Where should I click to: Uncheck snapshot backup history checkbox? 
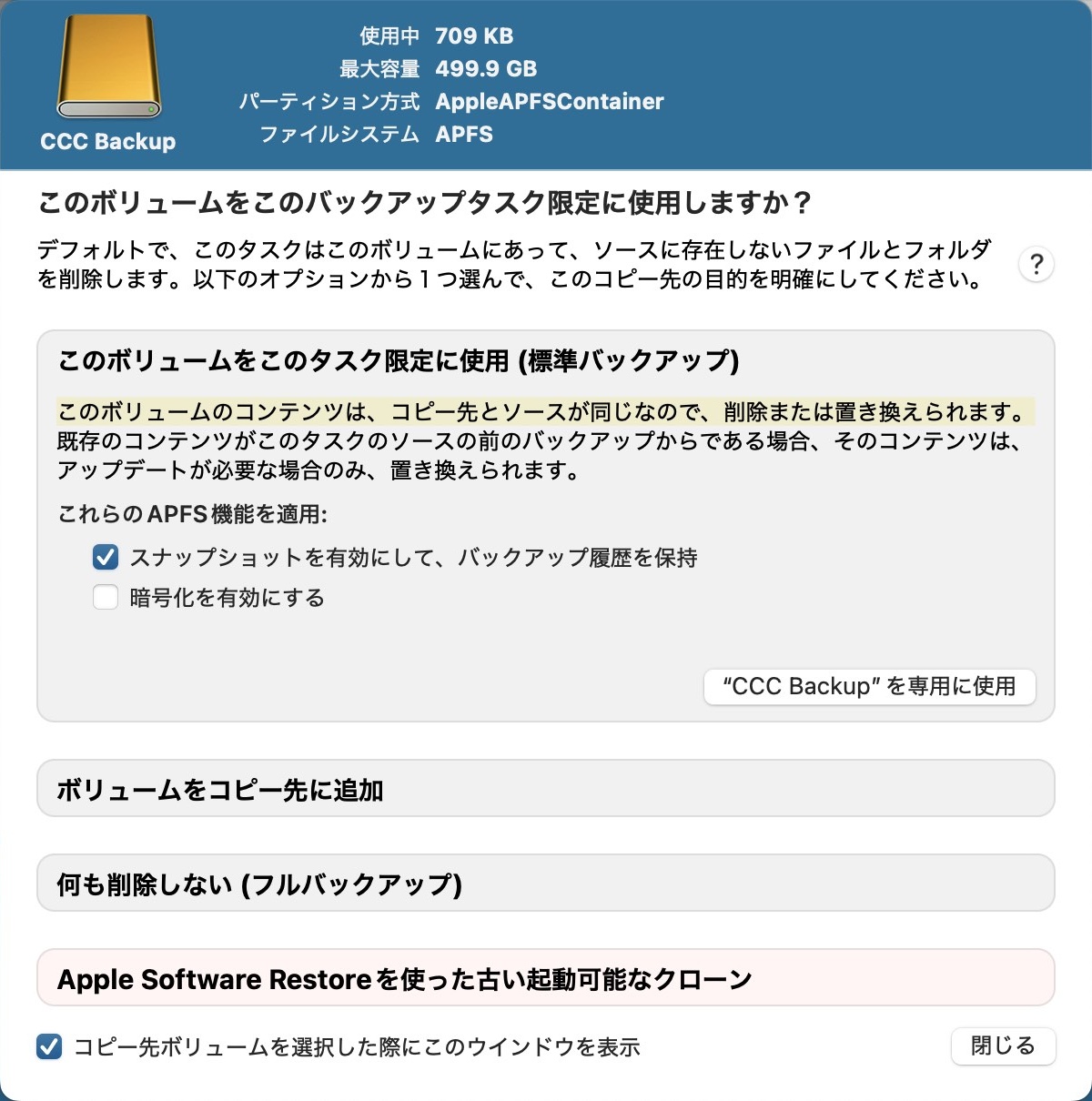[x=106, y=557]
